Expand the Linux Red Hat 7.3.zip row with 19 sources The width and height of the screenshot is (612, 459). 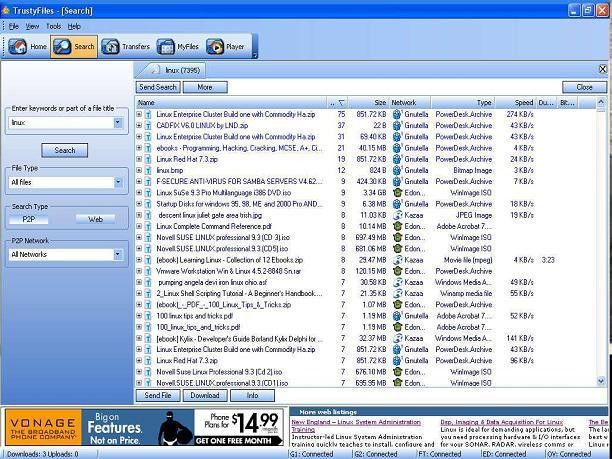click(x=139, y=159)
